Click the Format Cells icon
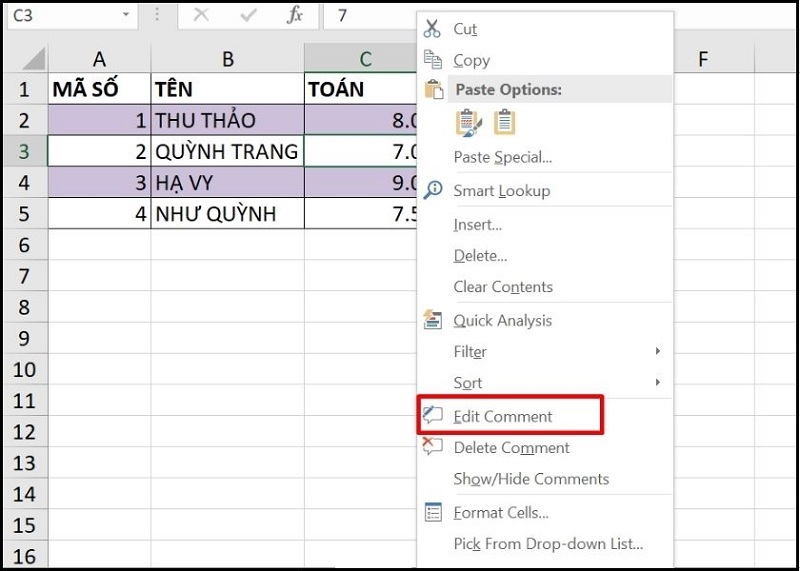 [433, 512]
